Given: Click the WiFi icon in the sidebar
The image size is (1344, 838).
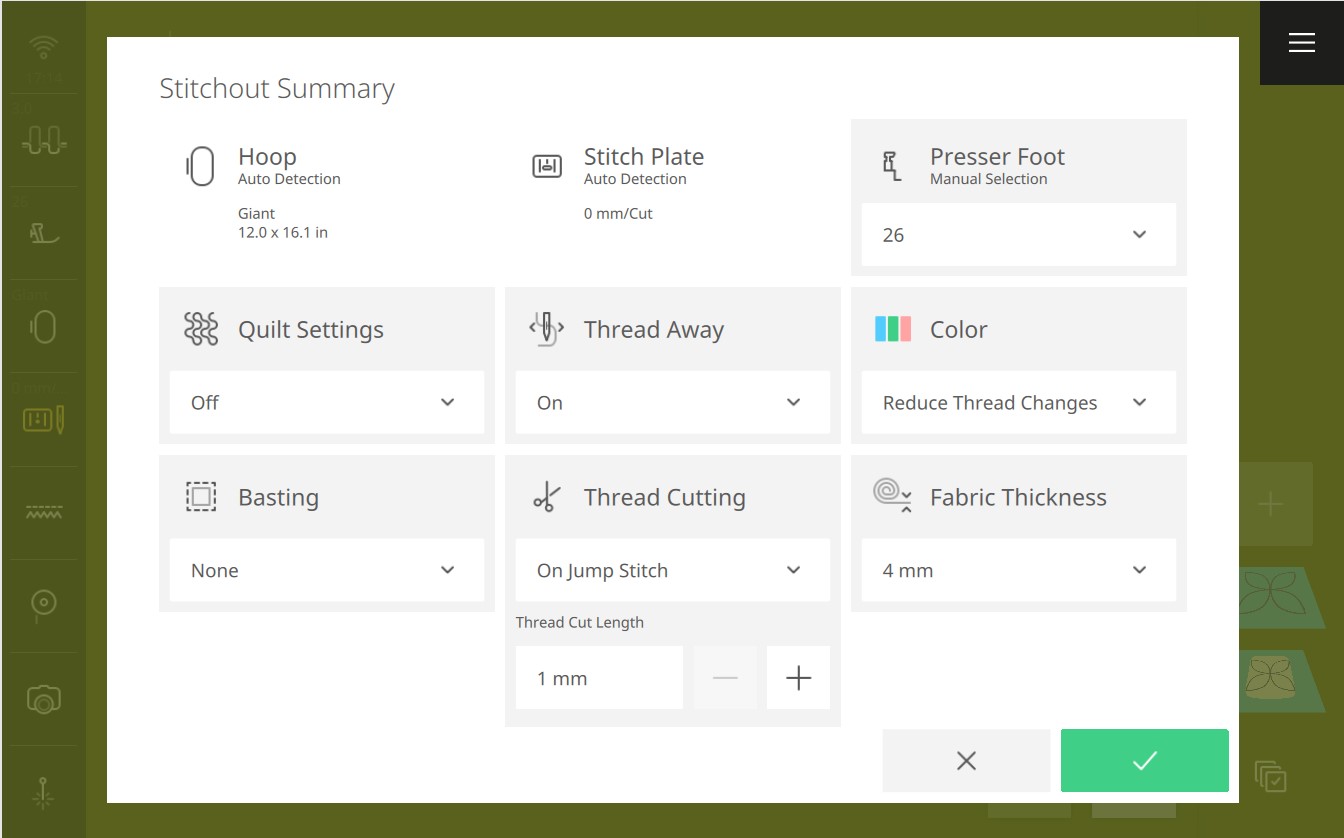Looking at the screenshot, I should [x=43, y=47].
